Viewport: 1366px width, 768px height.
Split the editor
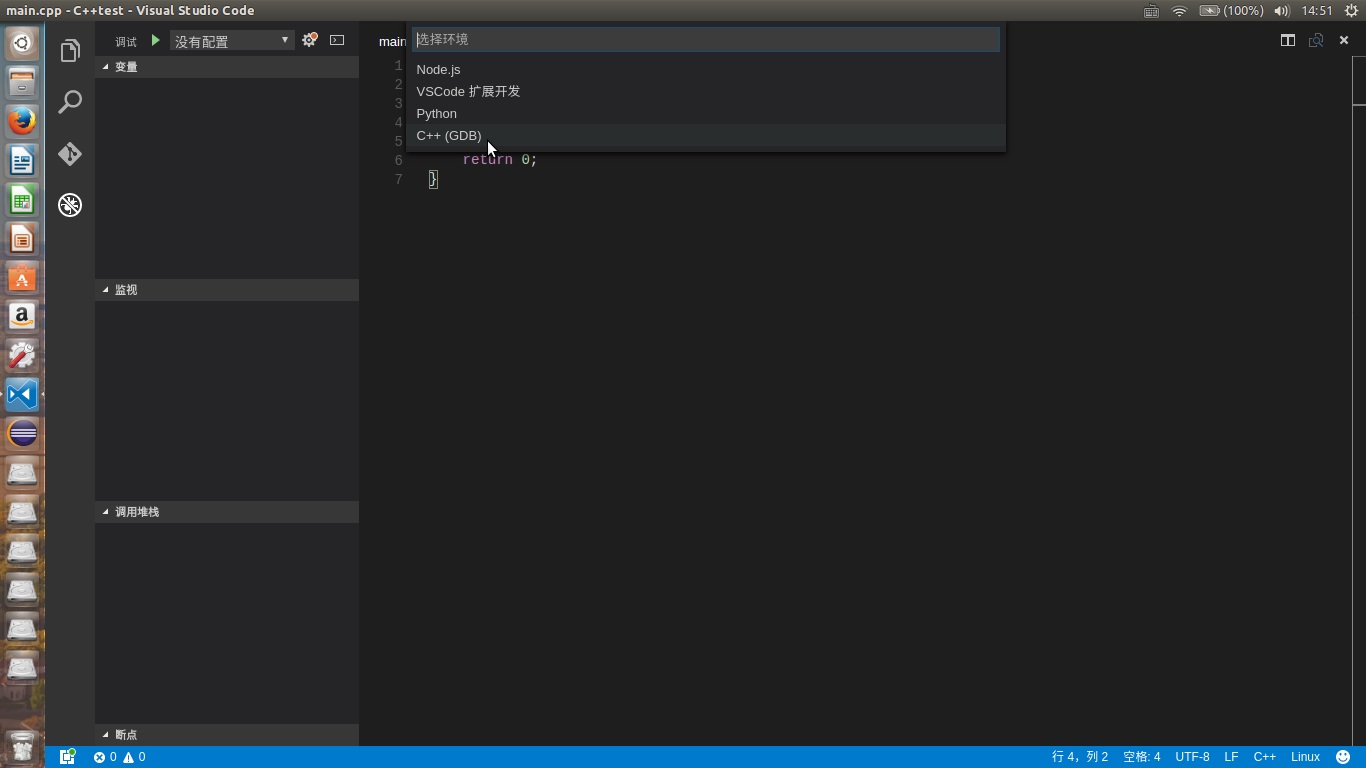pos(1288,40)
